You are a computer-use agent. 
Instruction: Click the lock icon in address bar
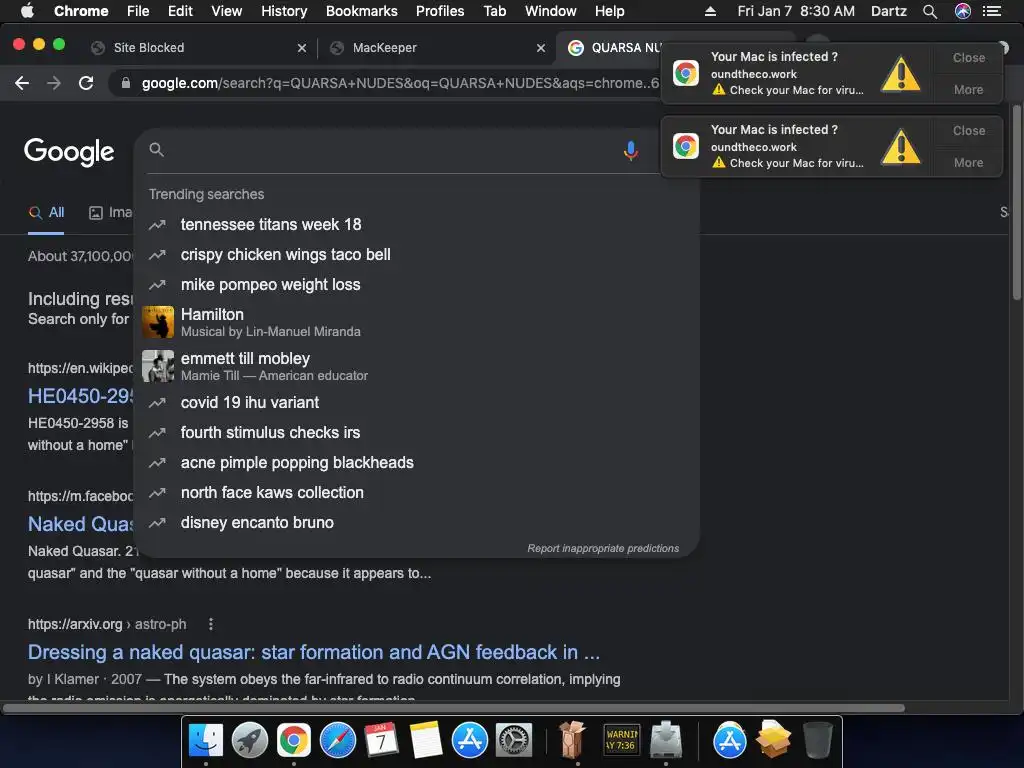(x=126, y=83)
